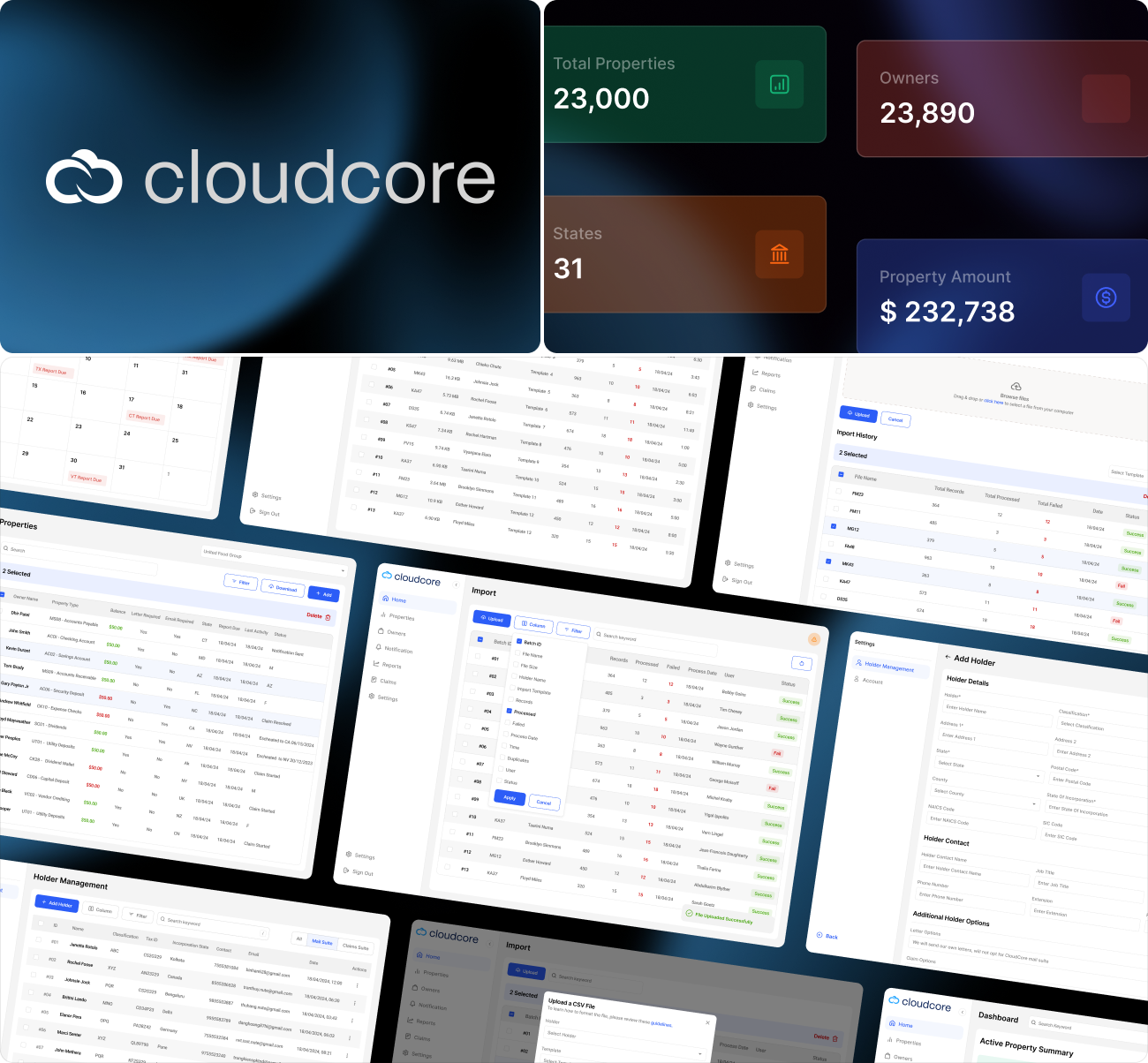Open Settings in the central Import screen sidebar
Image resolution: width=1148 pixels, height=1063 pixels.
pos(383,697)
